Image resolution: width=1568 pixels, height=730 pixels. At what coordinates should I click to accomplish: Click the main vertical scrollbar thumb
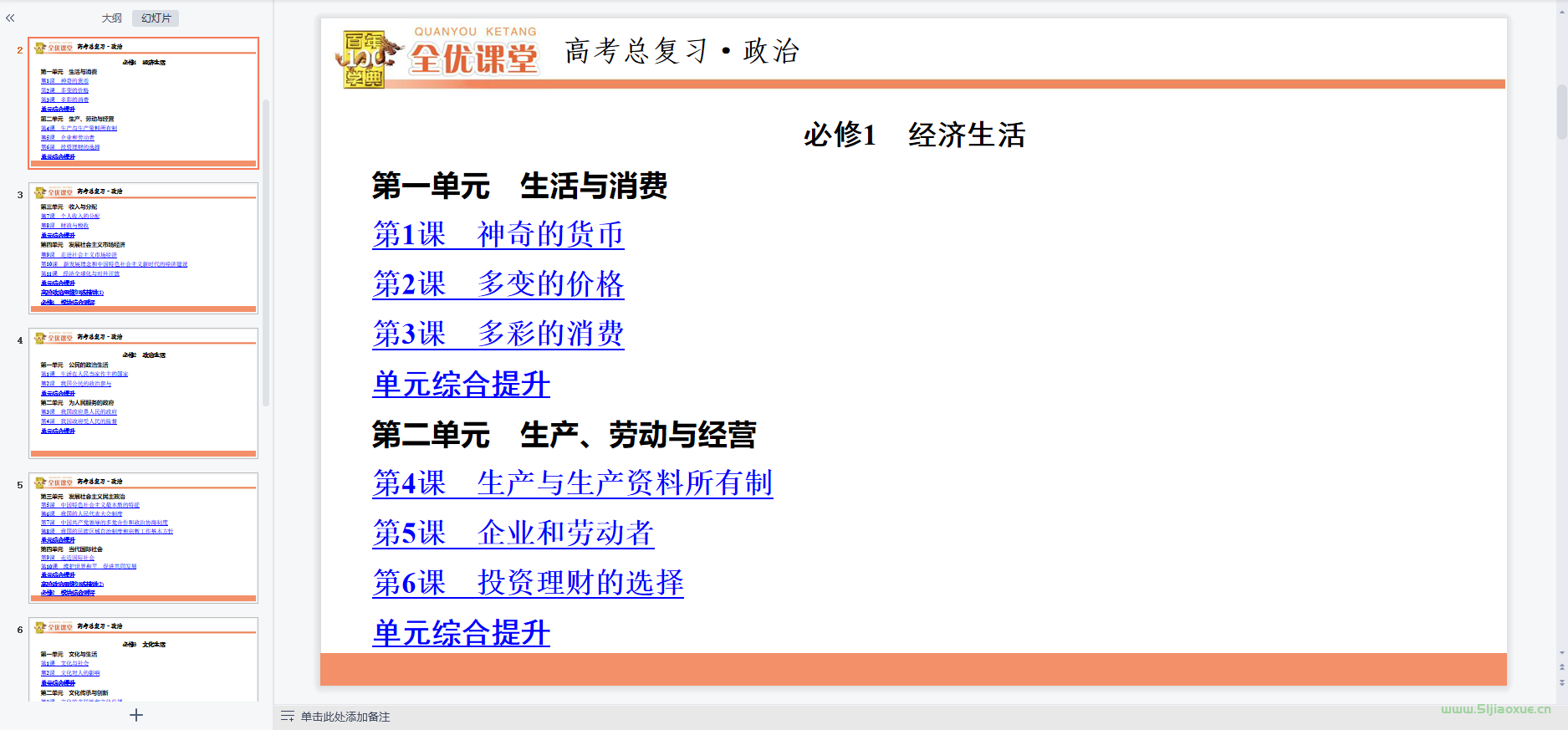[x=1561, y=111]
